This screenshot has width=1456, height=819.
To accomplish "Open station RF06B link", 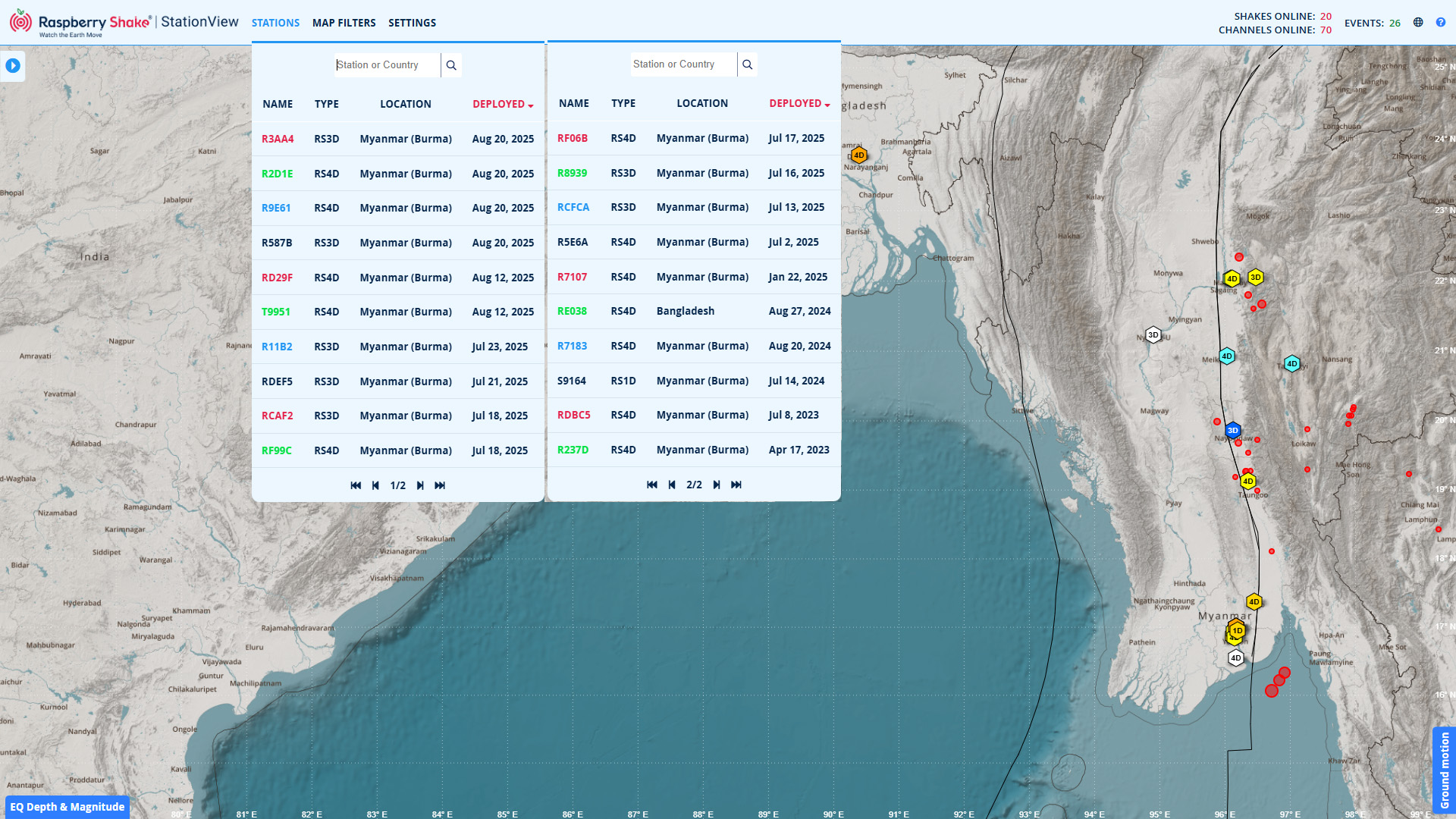I will (x=573, y=139).
